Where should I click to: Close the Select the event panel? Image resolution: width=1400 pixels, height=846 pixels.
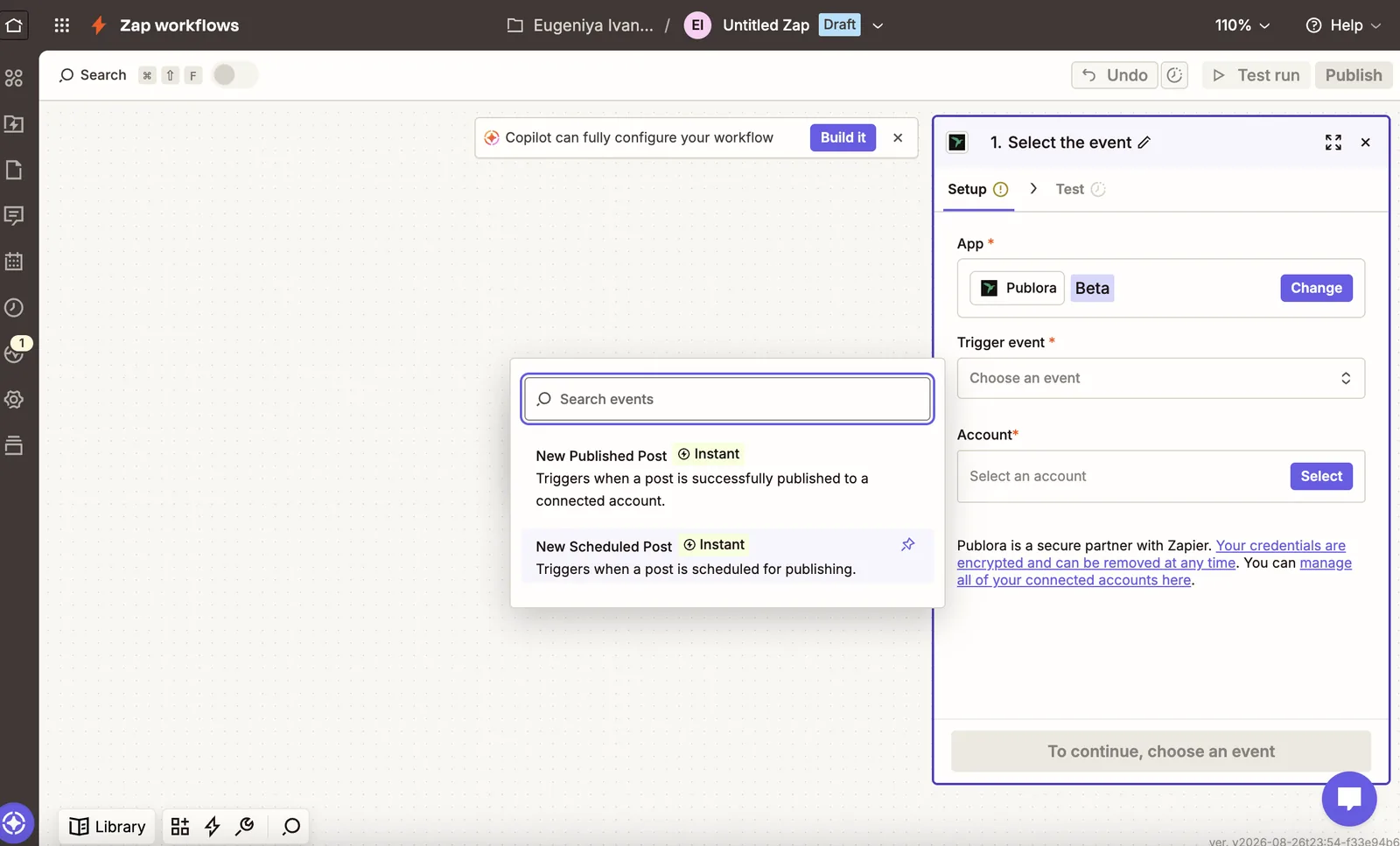(x=1365, y=143)
